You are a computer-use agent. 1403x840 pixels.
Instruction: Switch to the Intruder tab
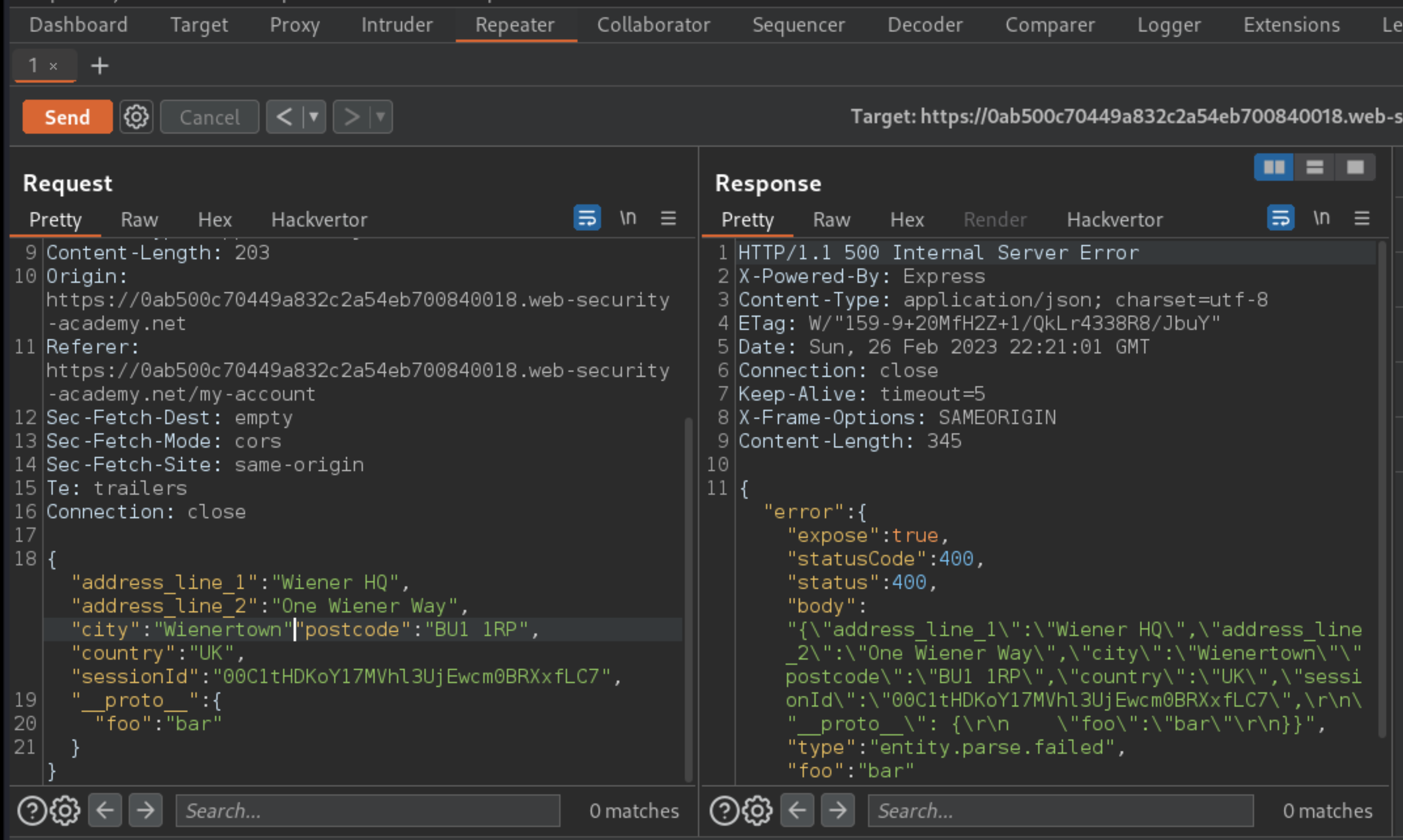point(397,25)
